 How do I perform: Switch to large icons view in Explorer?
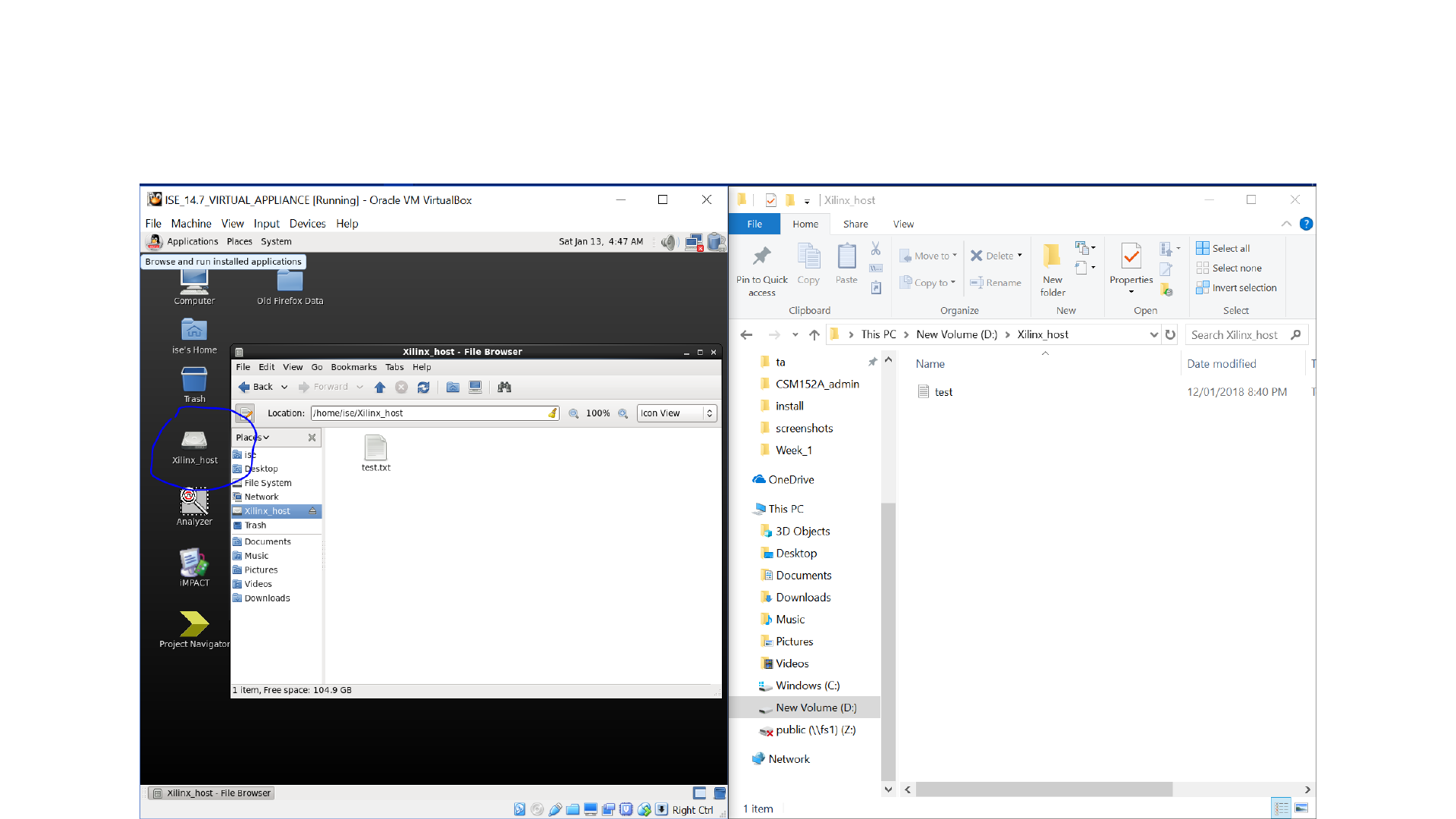tap(1301, 808)
